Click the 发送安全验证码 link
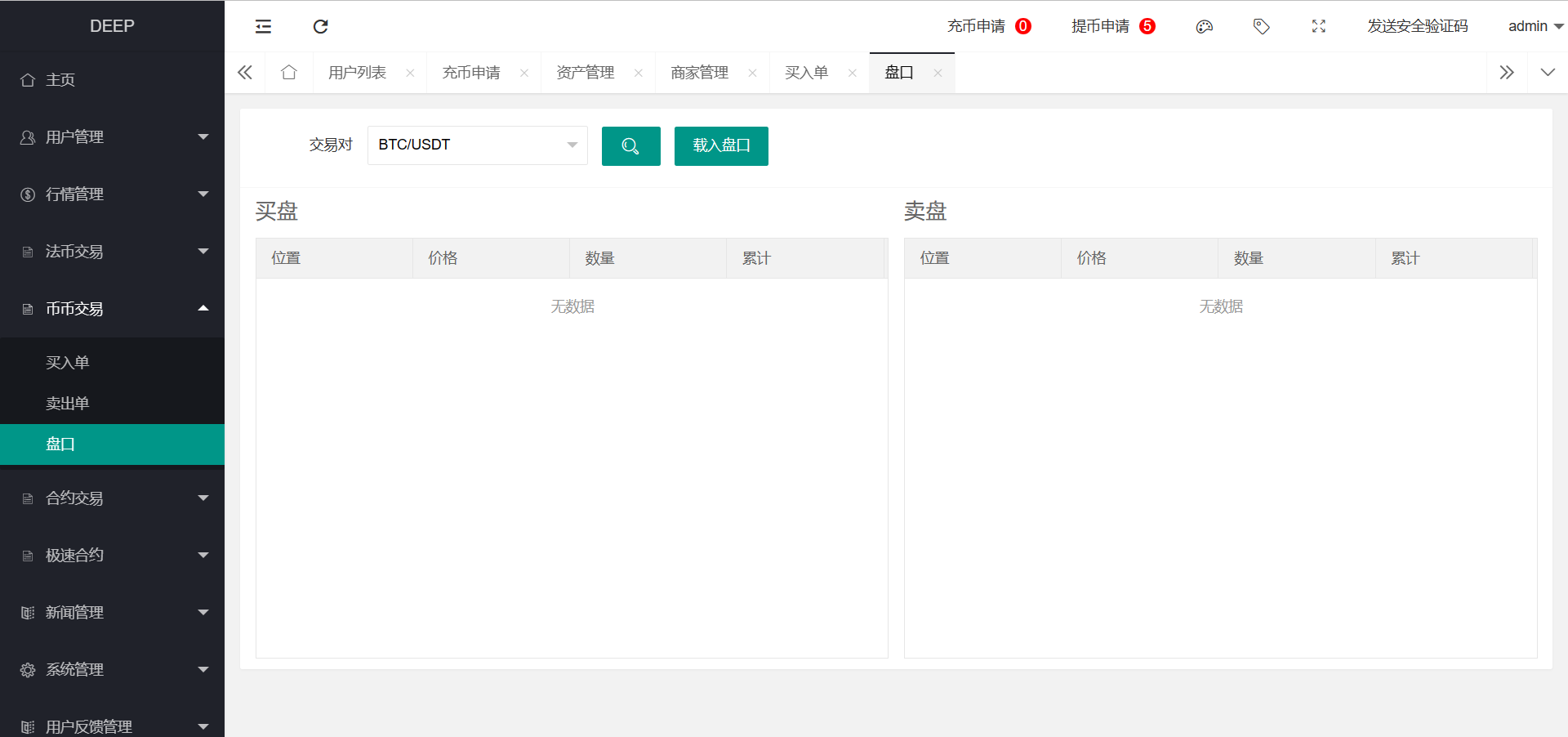This screenshot has width=1568, height=737. pyautogui.click(x=1417, y=26)
